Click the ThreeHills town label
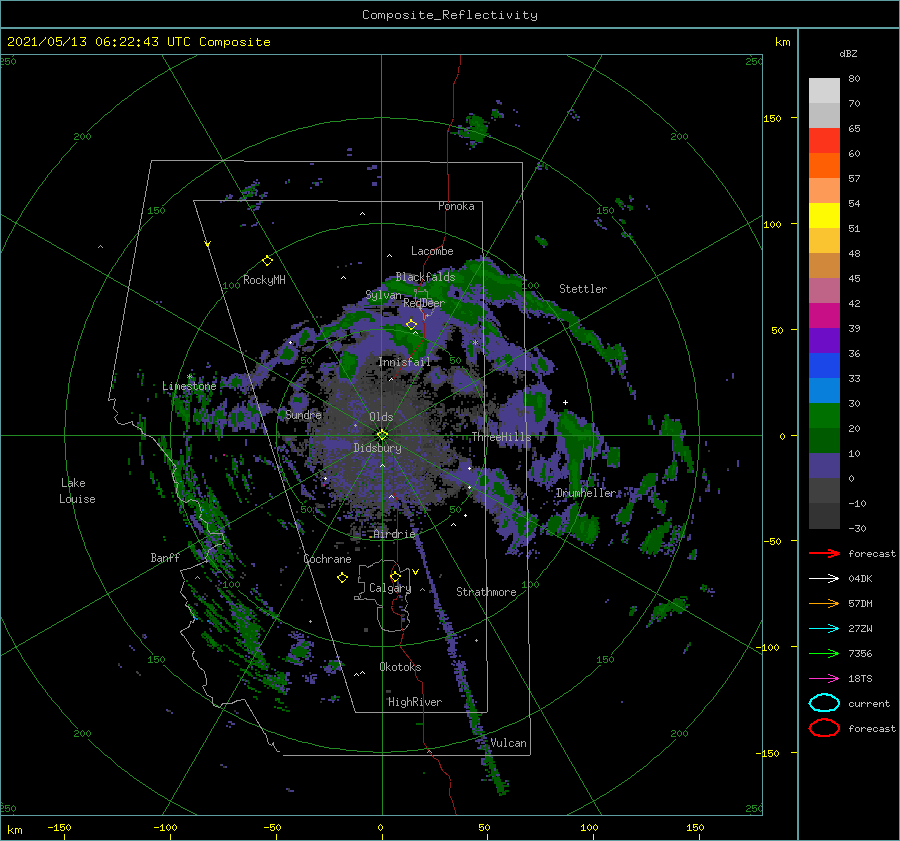Viewport: 900px width, 841px height. (x=501, y=437)
